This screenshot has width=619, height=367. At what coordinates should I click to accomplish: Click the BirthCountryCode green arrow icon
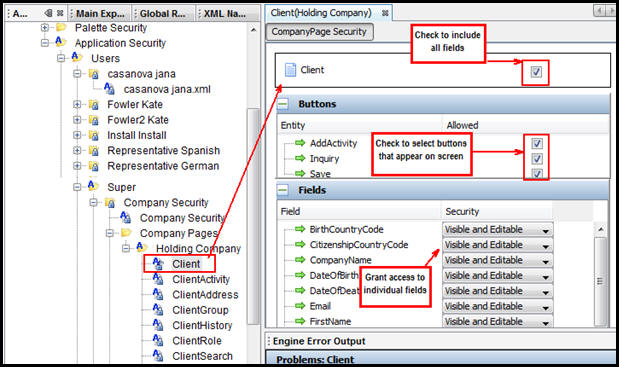pyautogui.click(x=300, y=229)
